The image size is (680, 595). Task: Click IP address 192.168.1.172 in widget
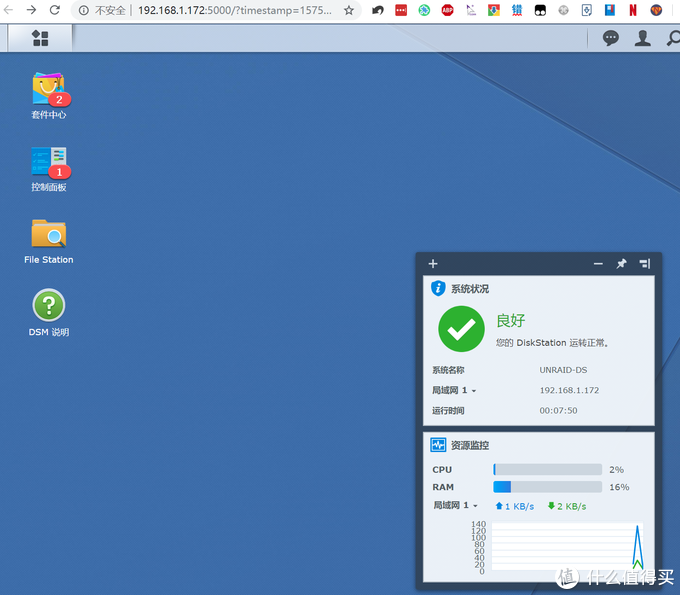[x=569, y=390]
